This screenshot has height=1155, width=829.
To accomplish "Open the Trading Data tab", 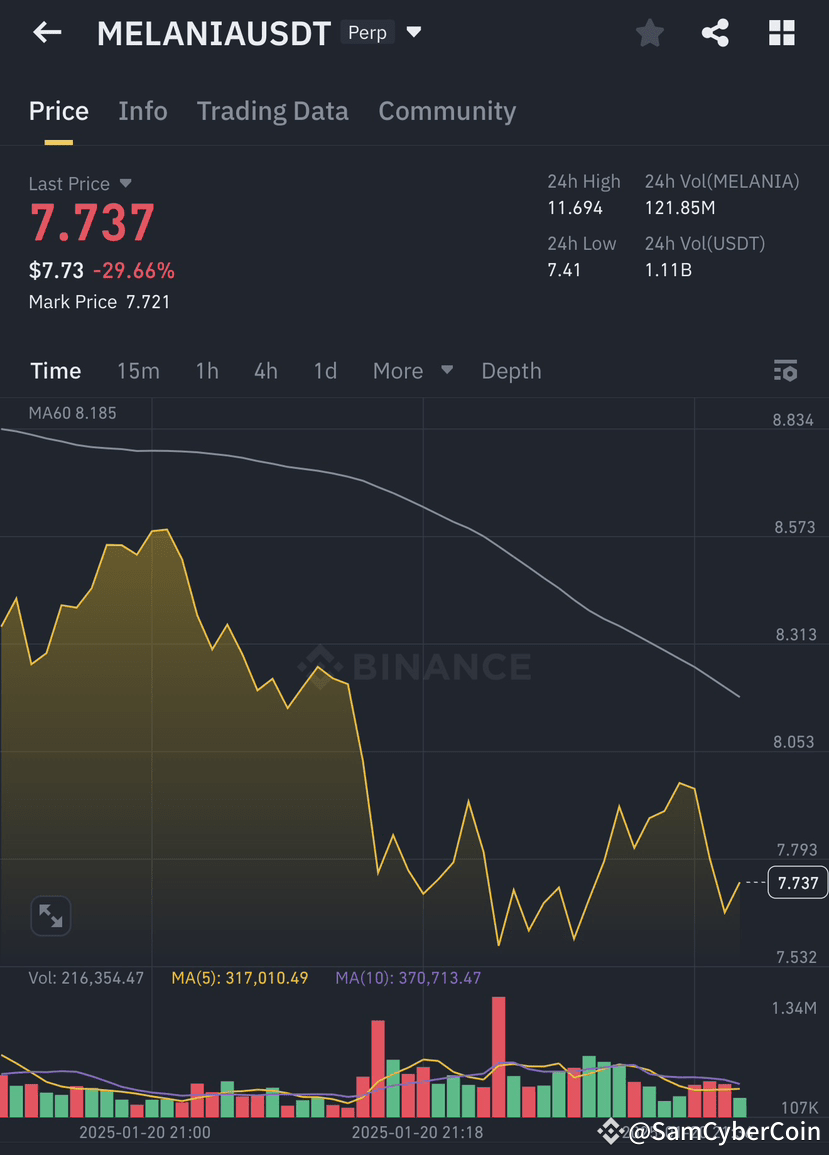I will (x=273, y=111).
